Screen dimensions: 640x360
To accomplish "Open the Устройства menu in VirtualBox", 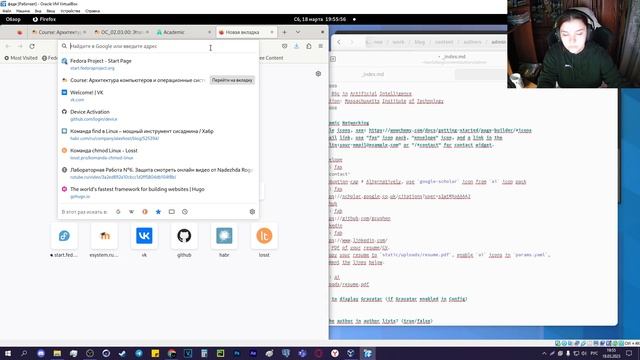I will [x=70, y=11].
